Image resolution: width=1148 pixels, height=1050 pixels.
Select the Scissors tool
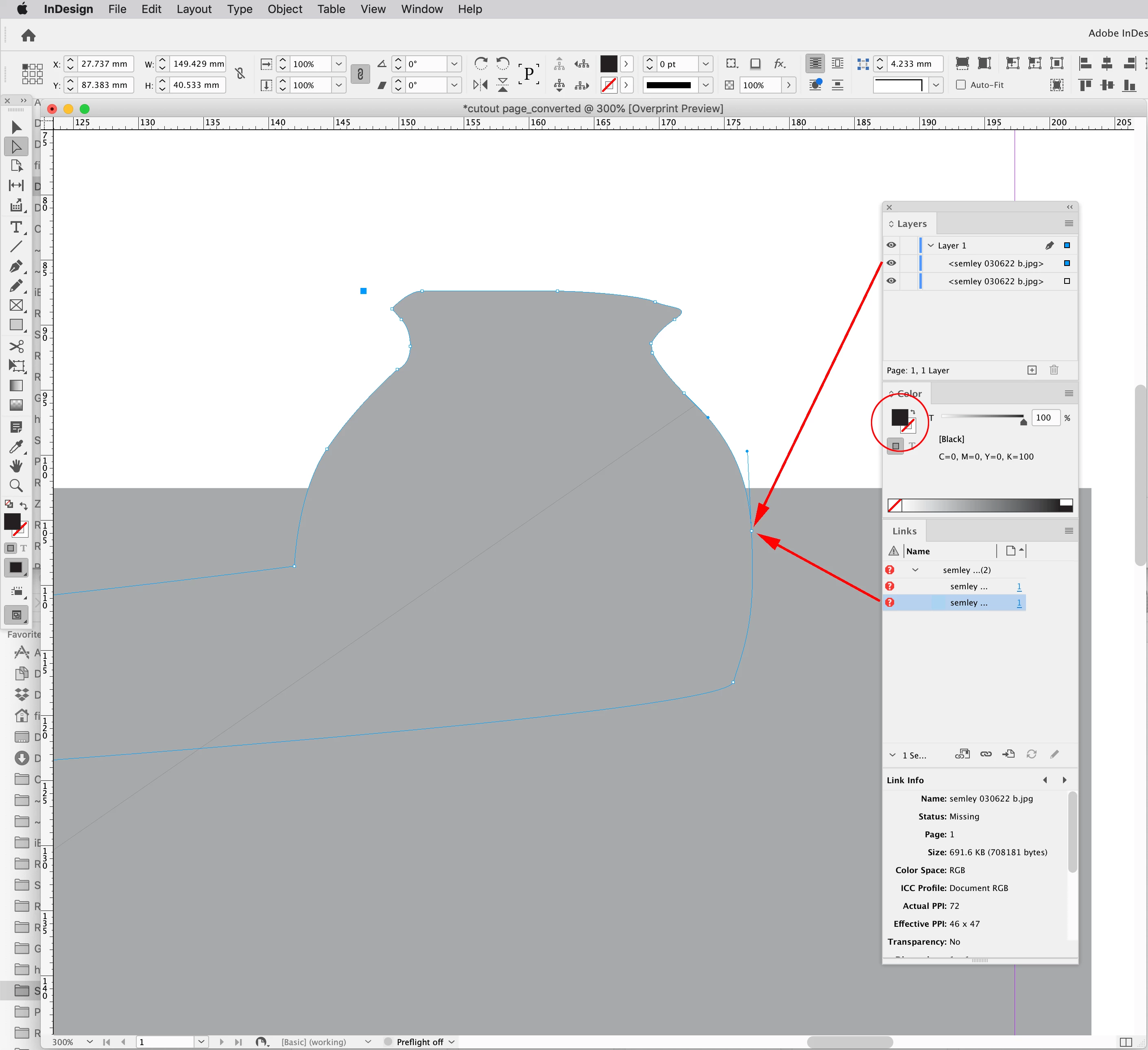[x=16, y=346]
